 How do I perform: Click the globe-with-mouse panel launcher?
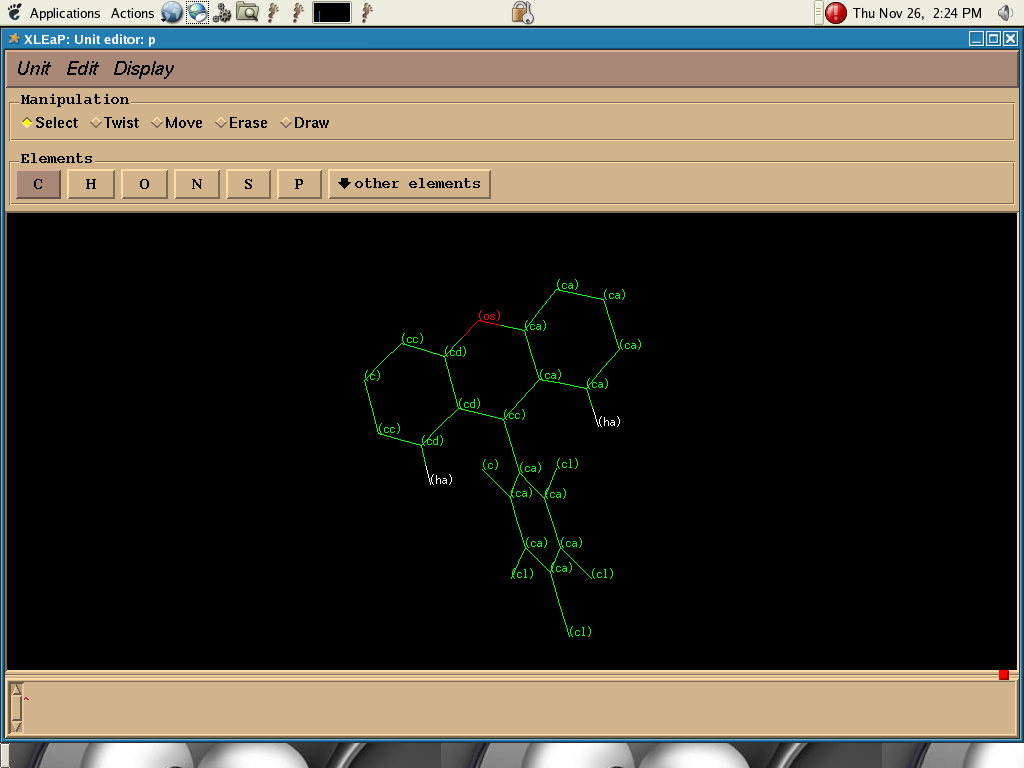click(x=197, y=13)
